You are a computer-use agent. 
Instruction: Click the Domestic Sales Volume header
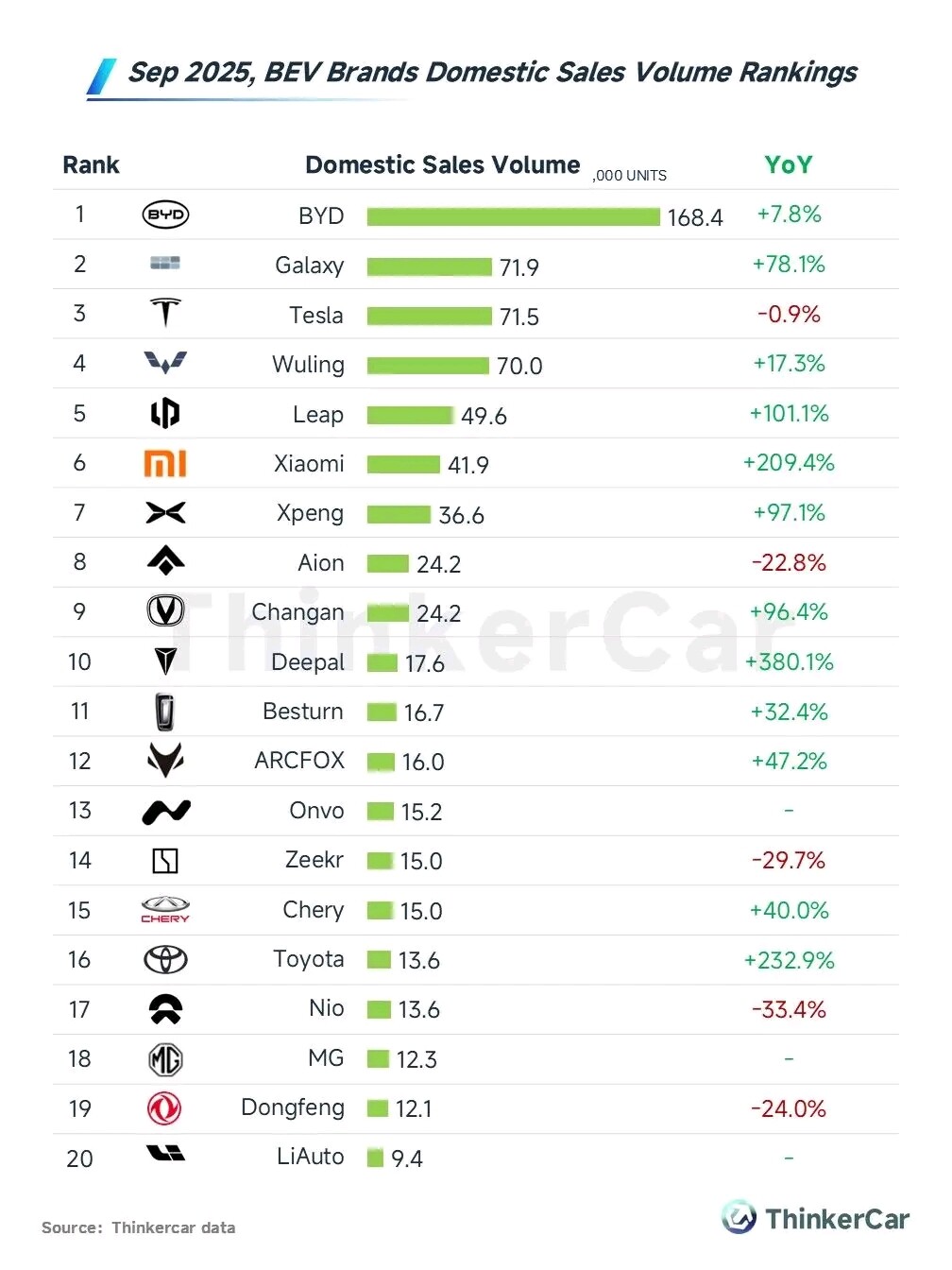pyautogui.click(x=442, y=165)
